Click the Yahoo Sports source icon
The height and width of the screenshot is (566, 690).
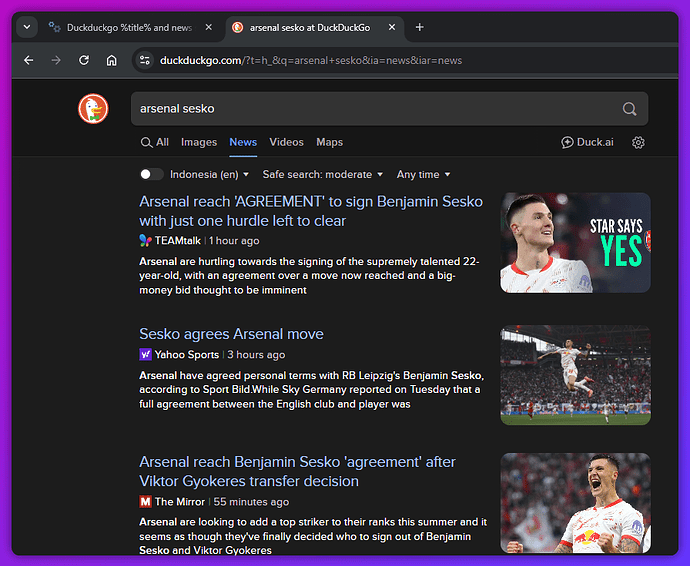[x=145, y=354]
